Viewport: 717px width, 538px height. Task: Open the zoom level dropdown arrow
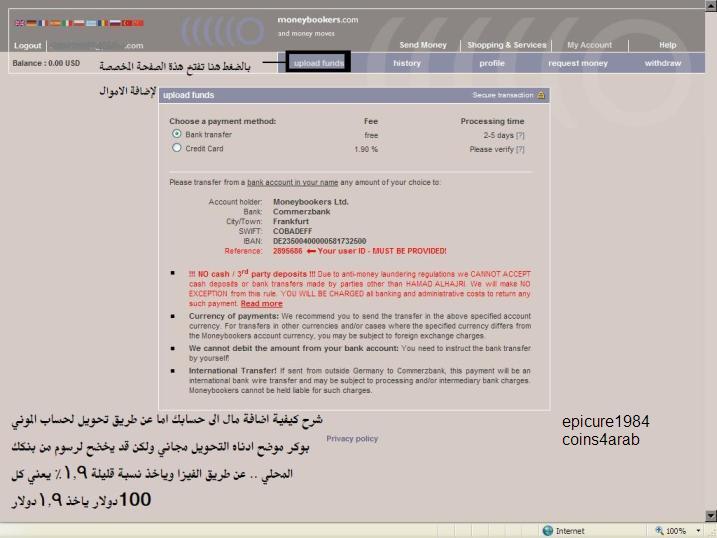[x=698, y=531]
